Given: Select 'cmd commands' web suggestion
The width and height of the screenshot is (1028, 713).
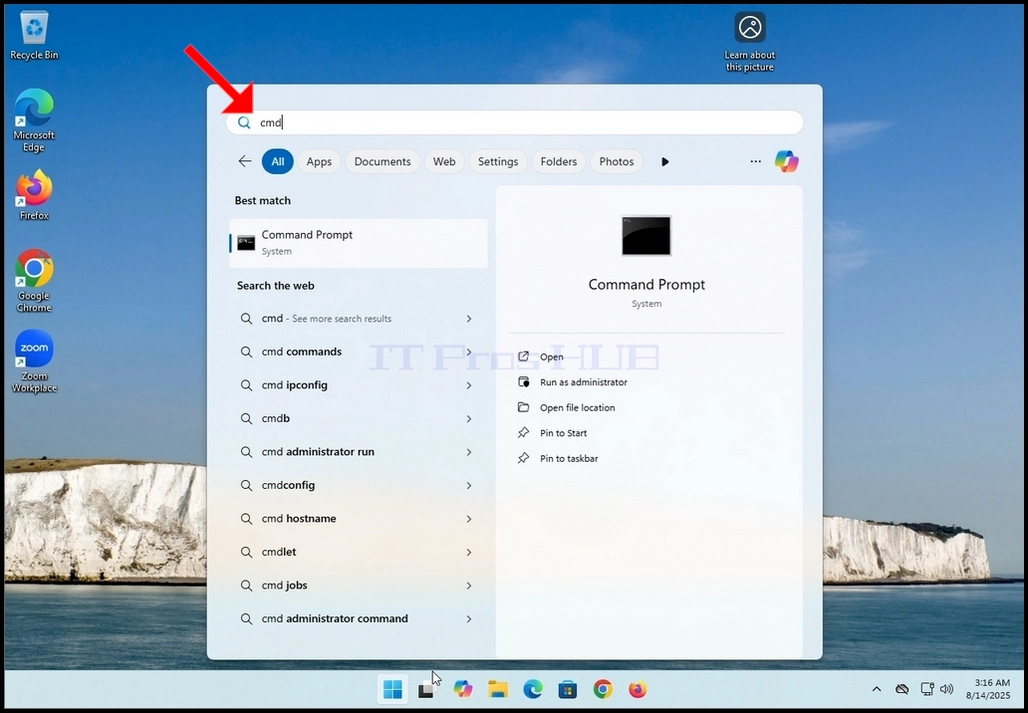Looking at the screenshot, I should [x=358, y=352].
